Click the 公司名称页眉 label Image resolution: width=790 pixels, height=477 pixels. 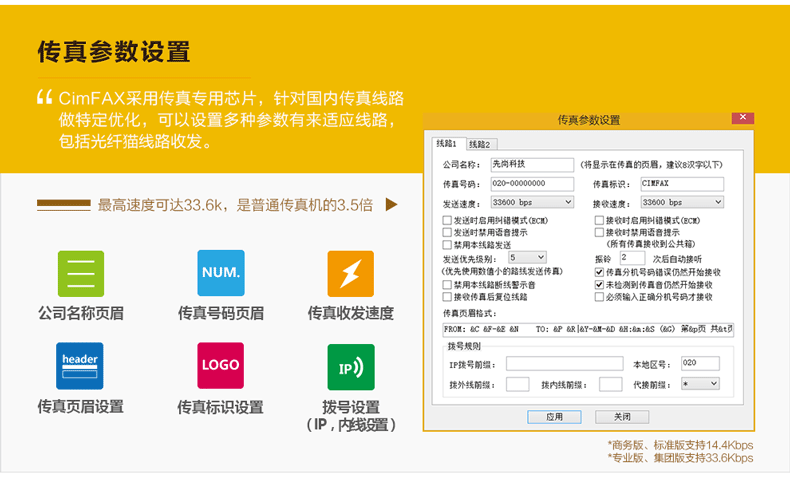pos(81,313)
